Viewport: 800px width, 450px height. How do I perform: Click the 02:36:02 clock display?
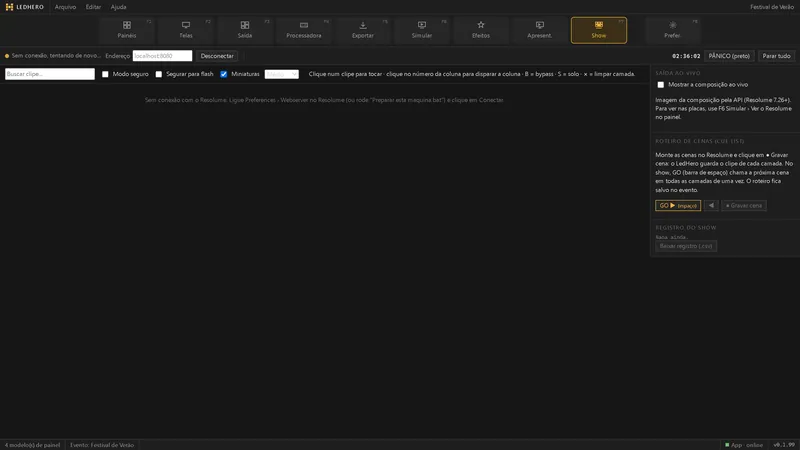tap(686, 56)
